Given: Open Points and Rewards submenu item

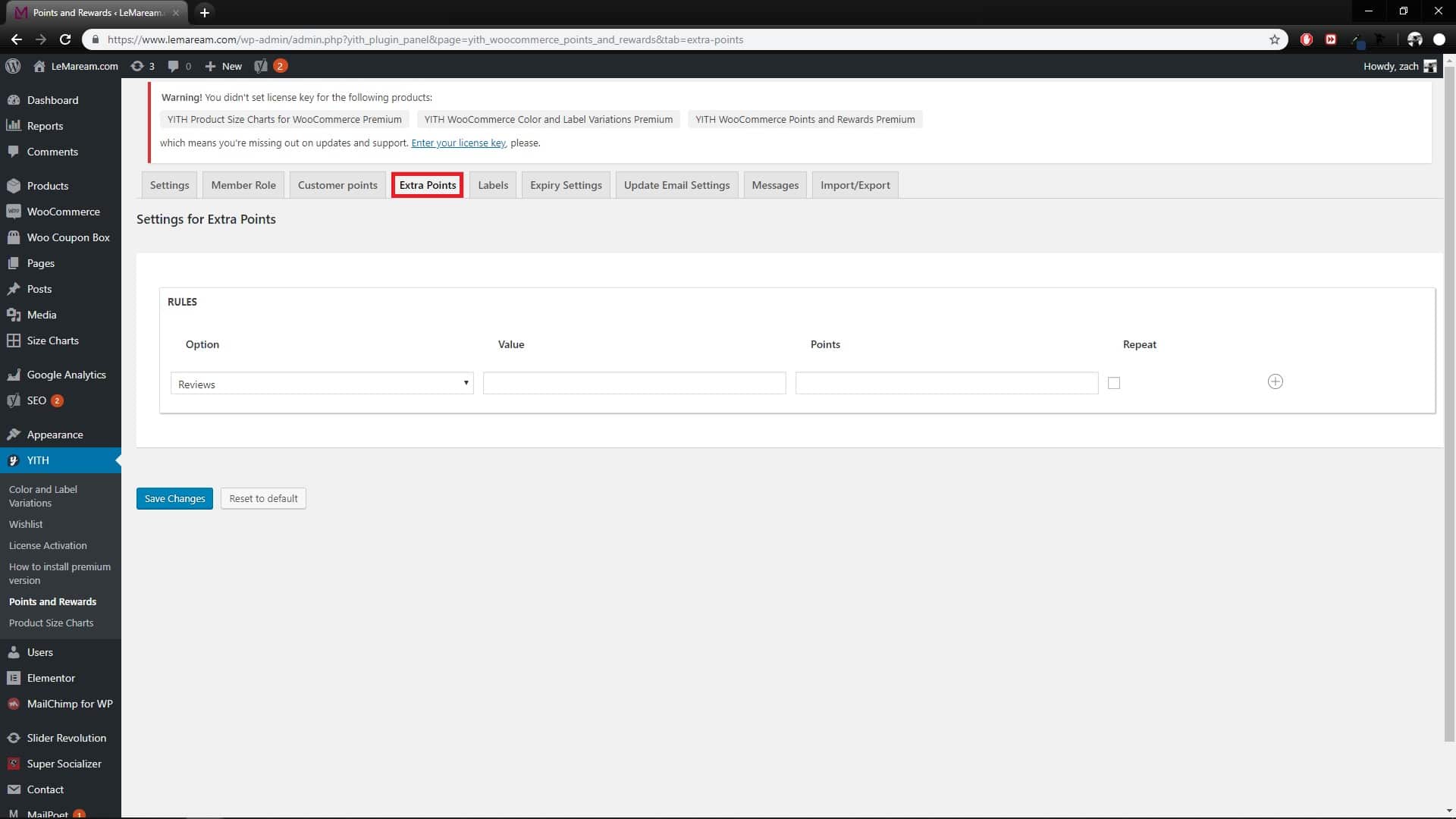Looking at the screenshot, I should 52,601.
